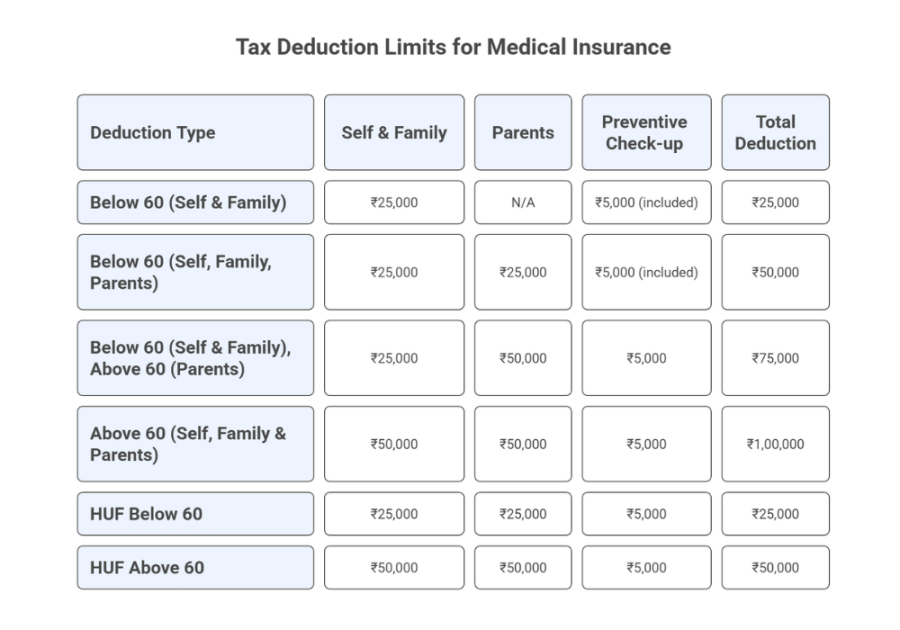
Task: Select the ₹50,000 total for HUF Above 60
Action: coord(775,567)
